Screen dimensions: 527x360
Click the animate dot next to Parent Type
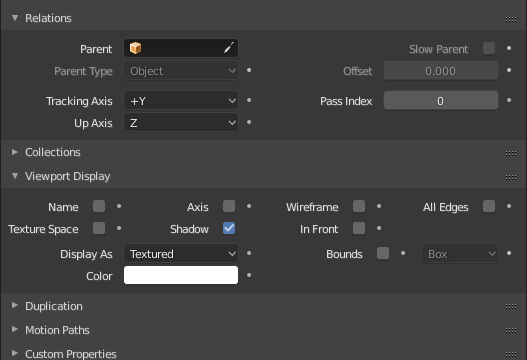[249, 70]
